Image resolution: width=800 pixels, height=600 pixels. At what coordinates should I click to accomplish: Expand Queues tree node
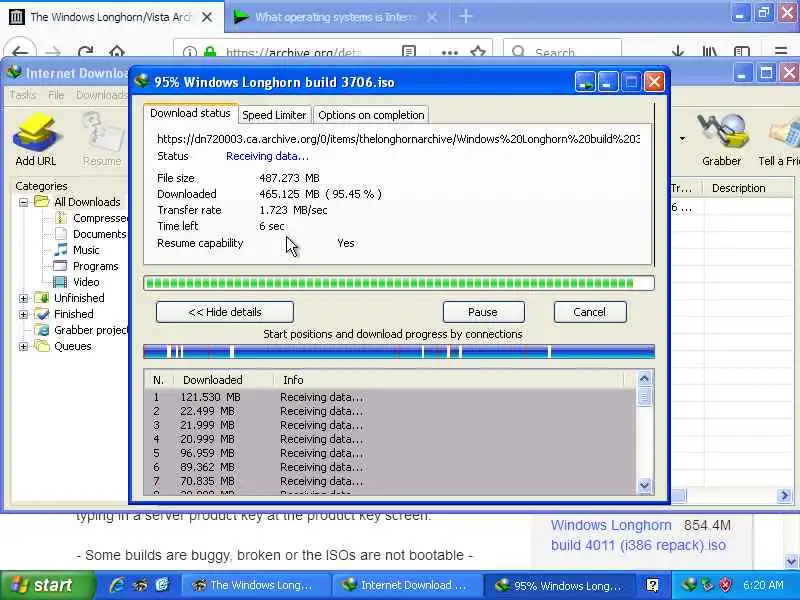(23, 346)
